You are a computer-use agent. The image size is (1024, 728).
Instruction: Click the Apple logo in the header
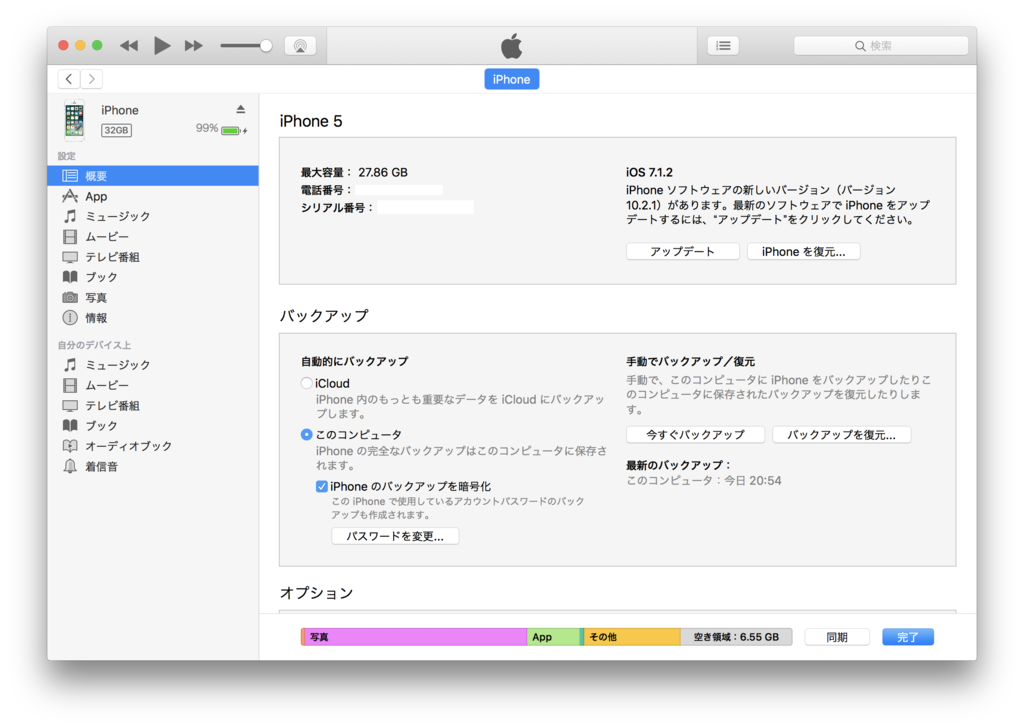pyautogui.click(x=511, y=46)
